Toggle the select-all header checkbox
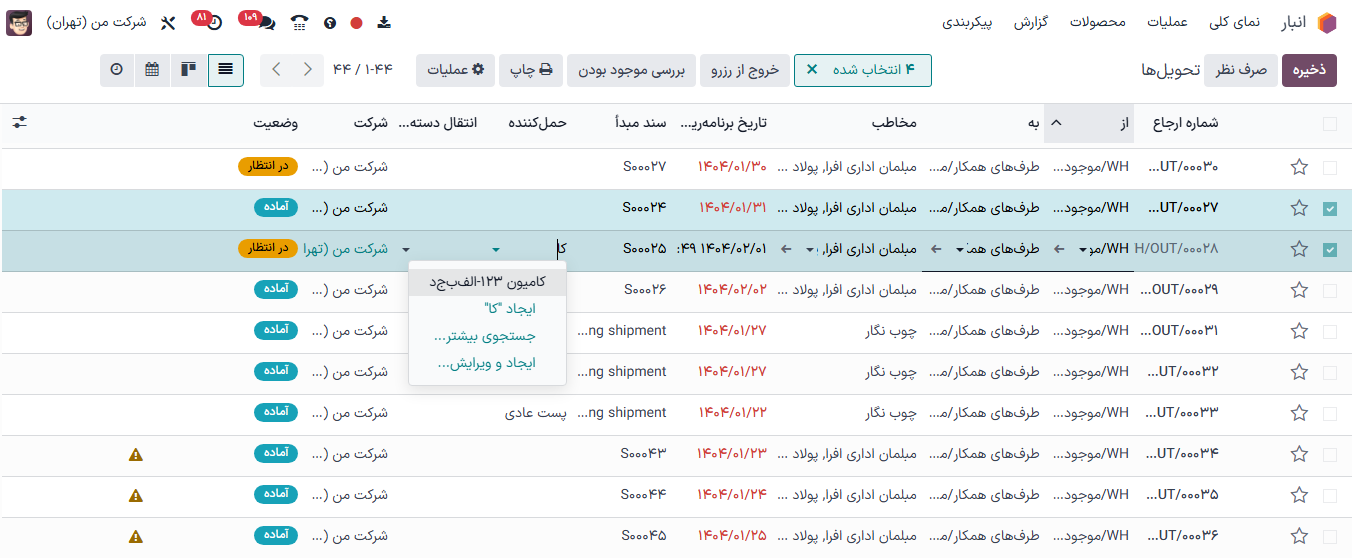 coord(1329,124)
